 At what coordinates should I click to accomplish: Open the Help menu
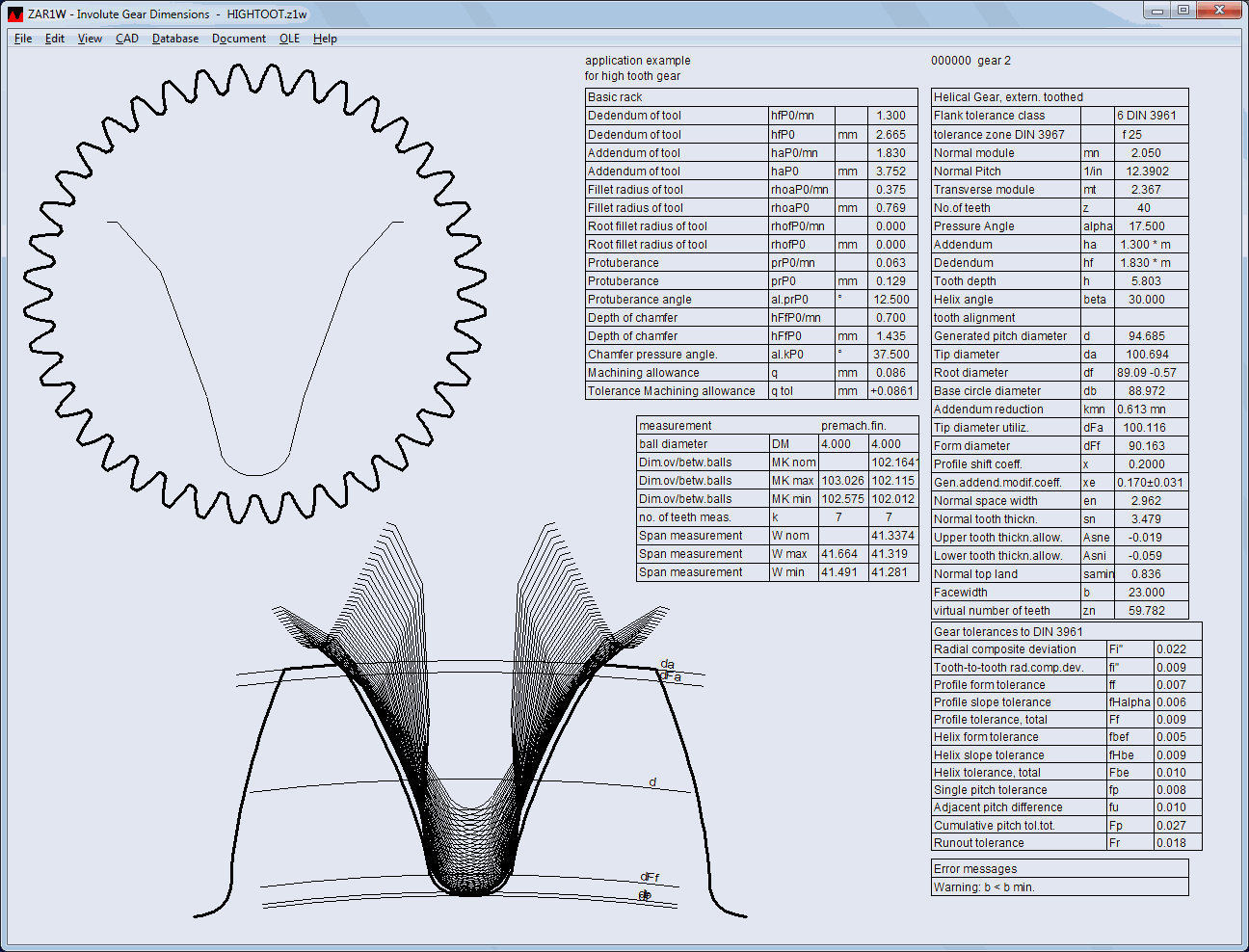click(325, 39)
